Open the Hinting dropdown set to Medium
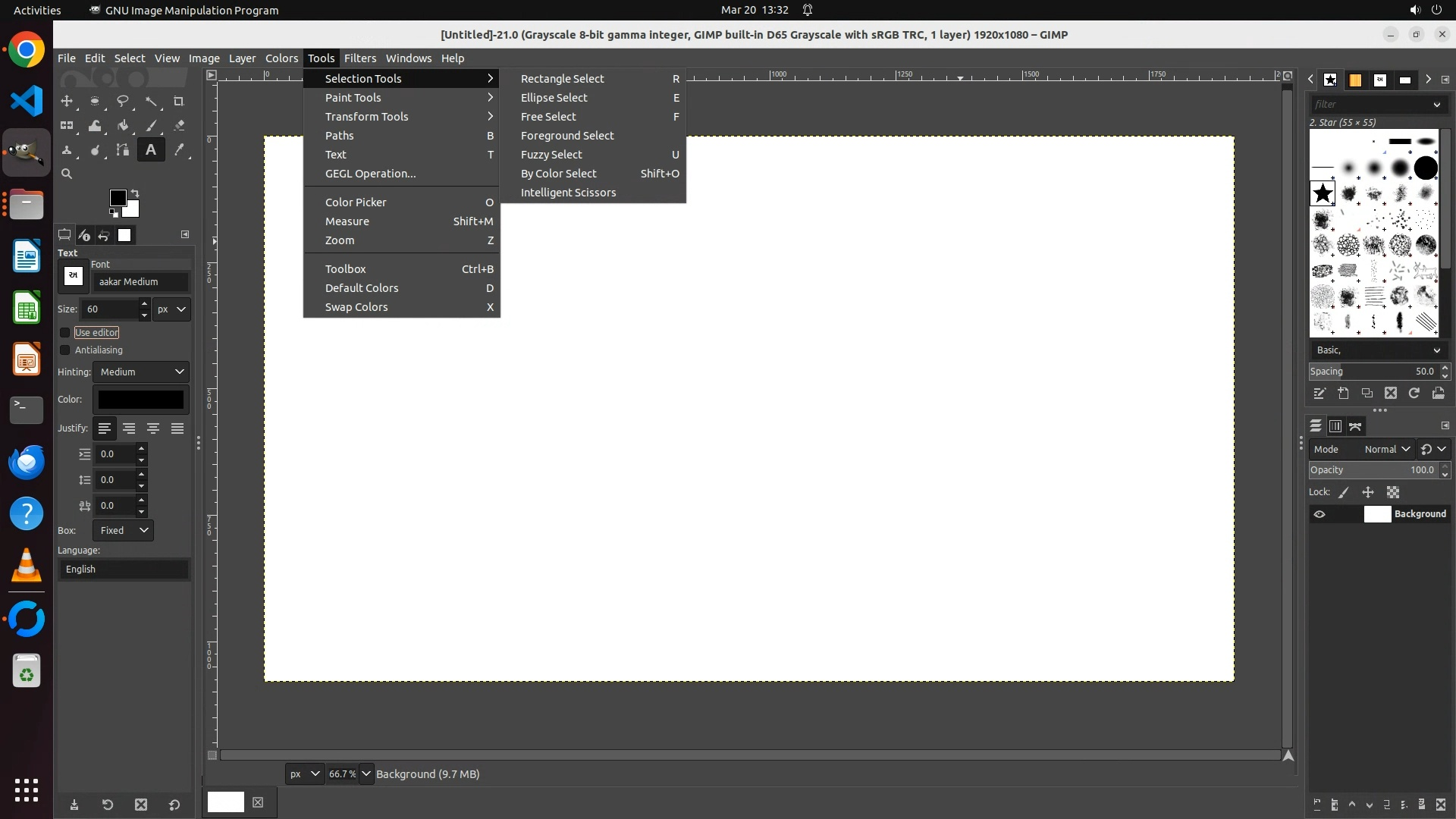Viewport: 1456px width, 819px height. 141,372
